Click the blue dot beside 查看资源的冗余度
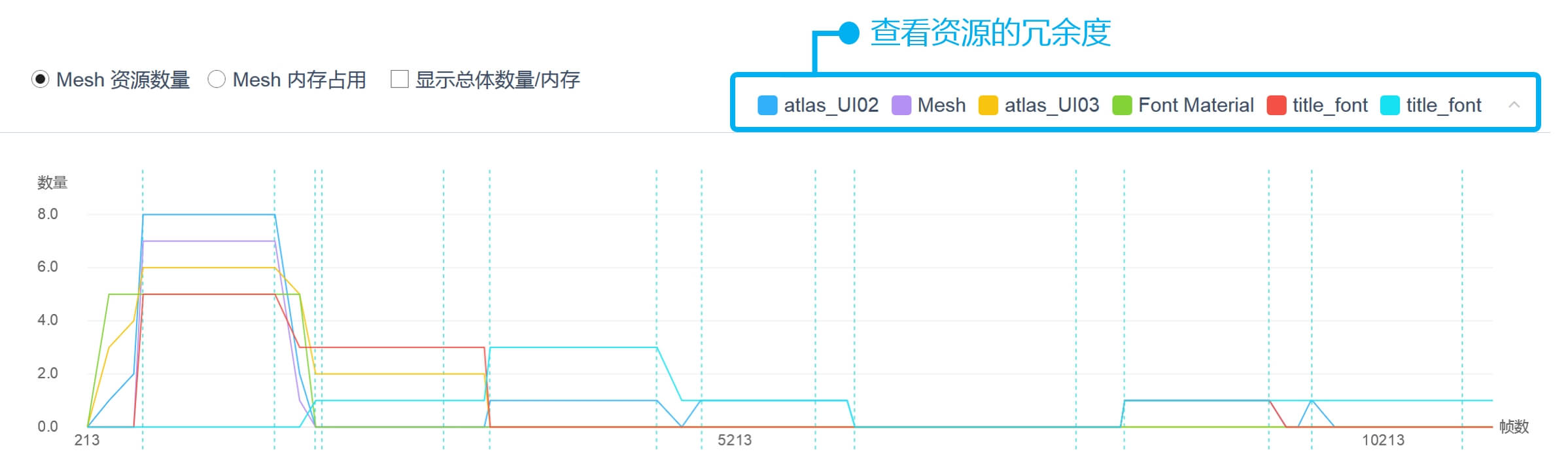1568x473 pixels. [x=848, y=33]
